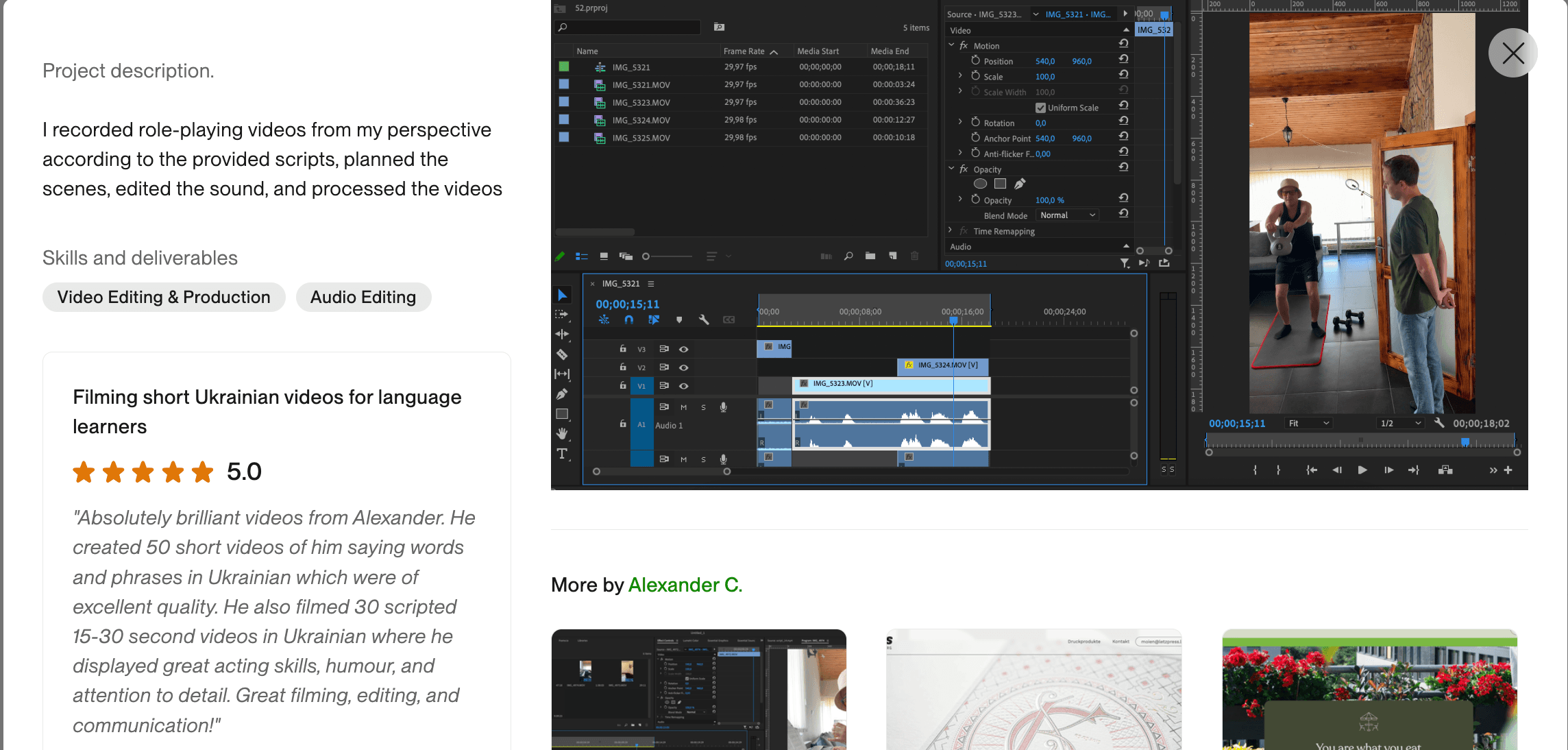
Task: Select the Track Select Forward tool
Action: coord(562,315)
